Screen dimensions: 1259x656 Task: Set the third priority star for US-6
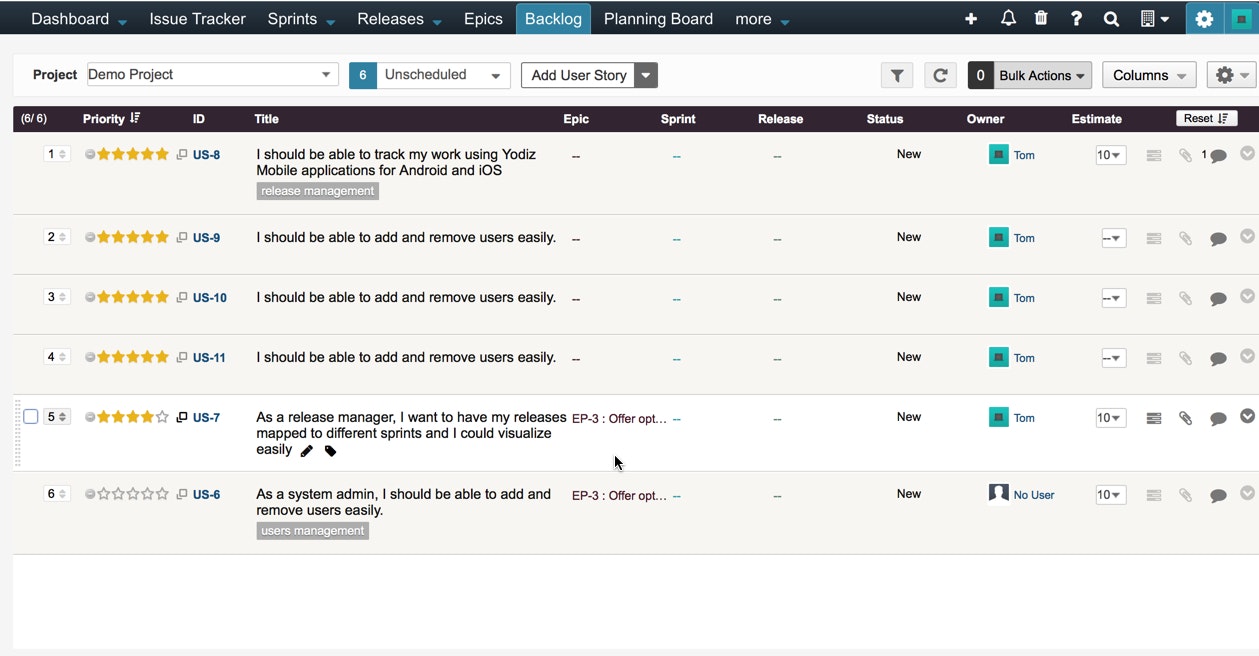133,494
